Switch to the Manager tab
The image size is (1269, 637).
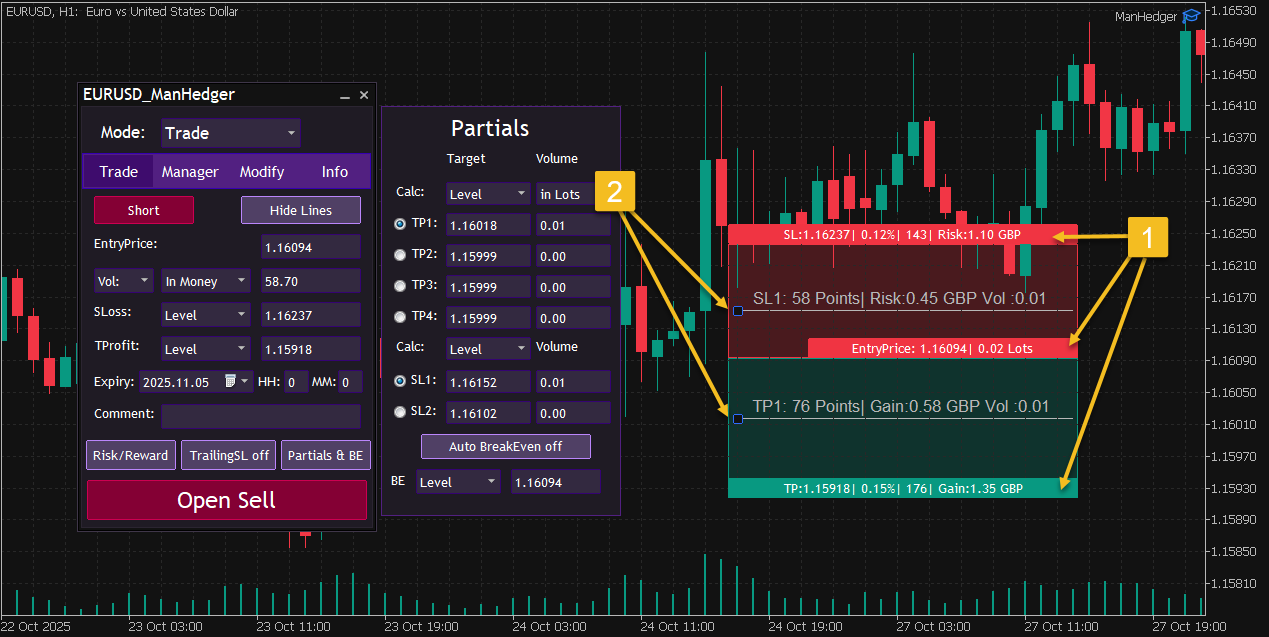point(190,171)
